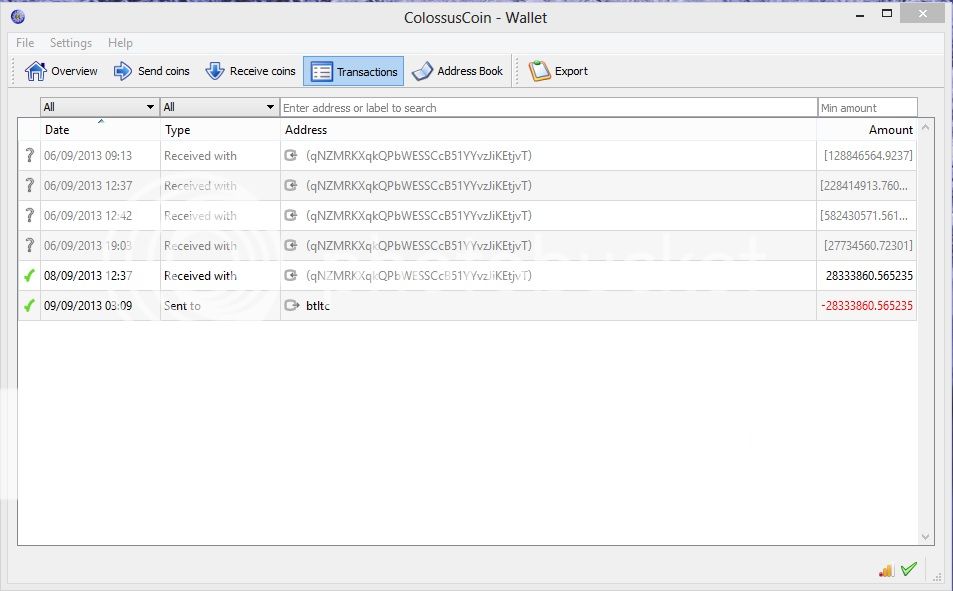Open the Address Book icon
This screenshot has height=591, width=953.
coord(422,71)
